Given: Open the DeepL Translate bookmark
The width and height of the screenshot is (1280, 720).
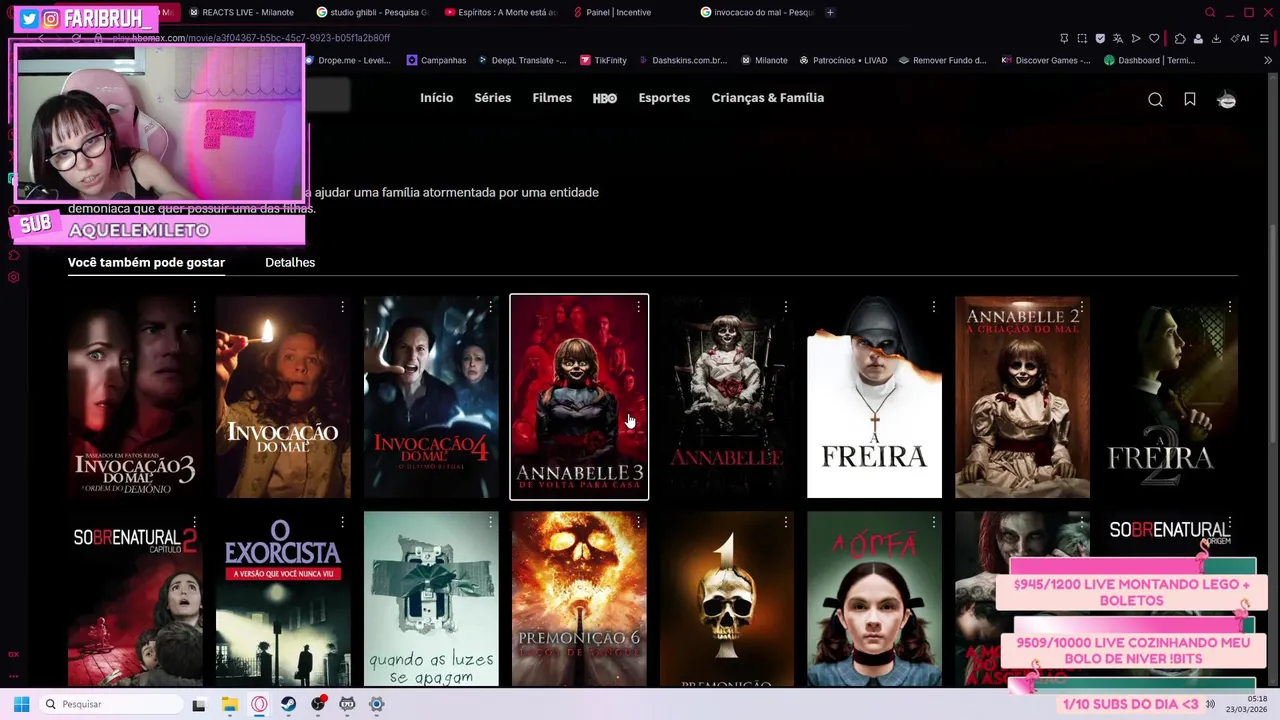Looking at the screenshot, I should [x=522, y=60].
